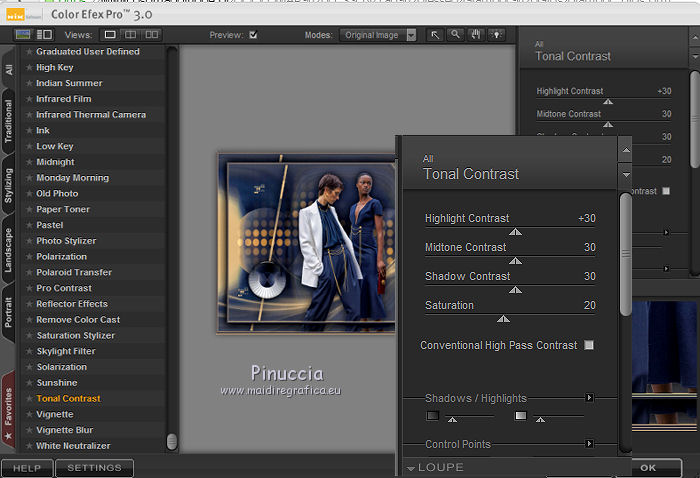Click the star beside Infrared Film
The width and height of the screenshot is (700, 478).
pos(29,99)
